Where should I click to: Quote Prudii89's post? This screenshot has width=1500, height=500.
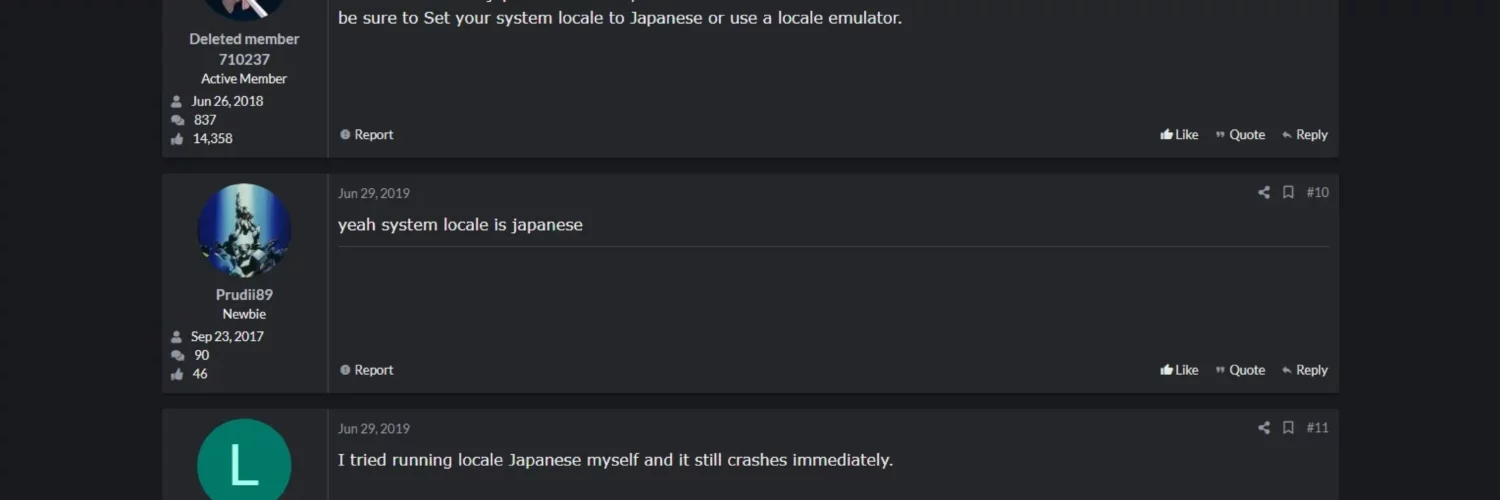pyautogui.click(x=1240, y=370)
